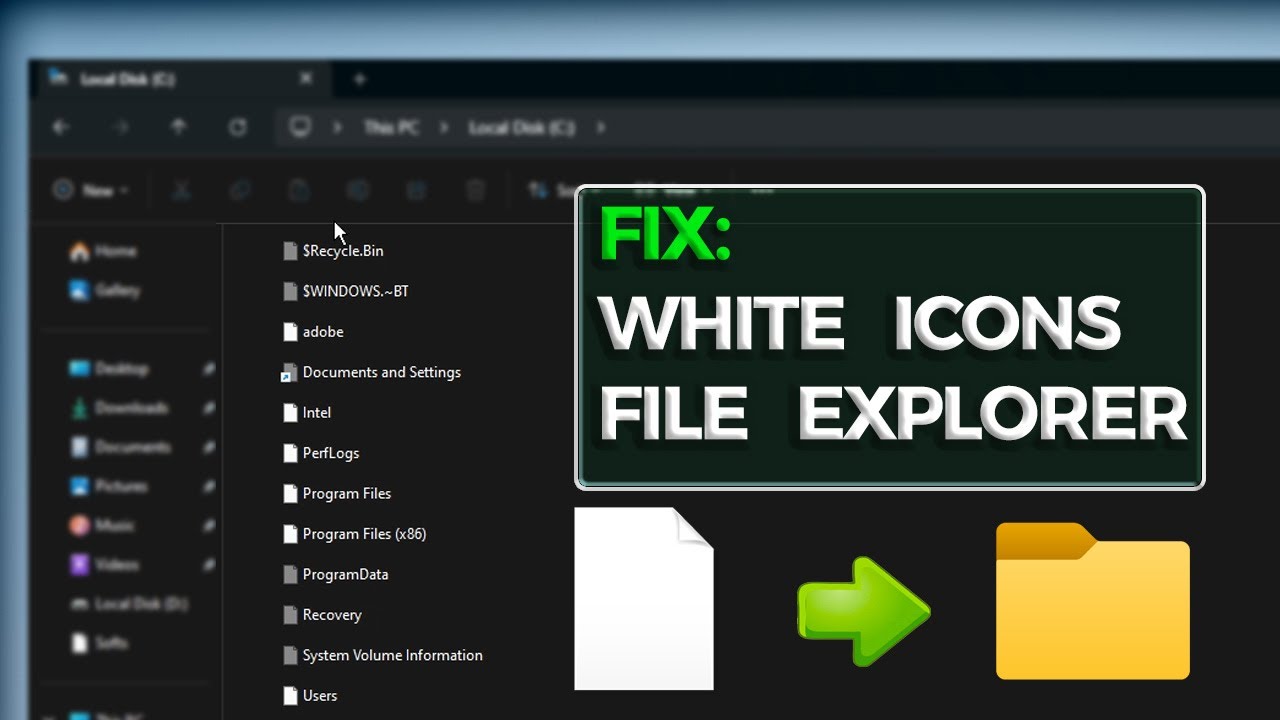Click the Share toolbar icon
This screenshot has width=1280, height=720.
click(x=417, y=189)
